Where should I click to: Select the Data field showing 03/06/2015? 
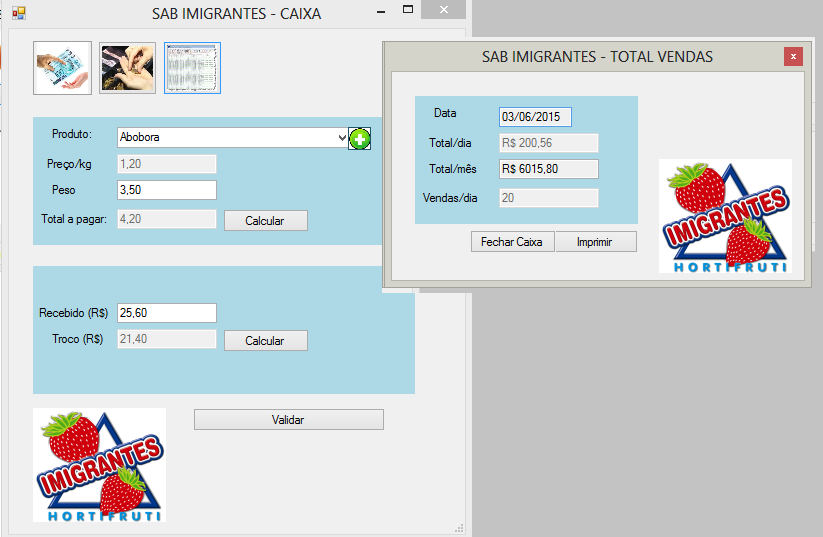pyautogui.click(x=535, y=117)
